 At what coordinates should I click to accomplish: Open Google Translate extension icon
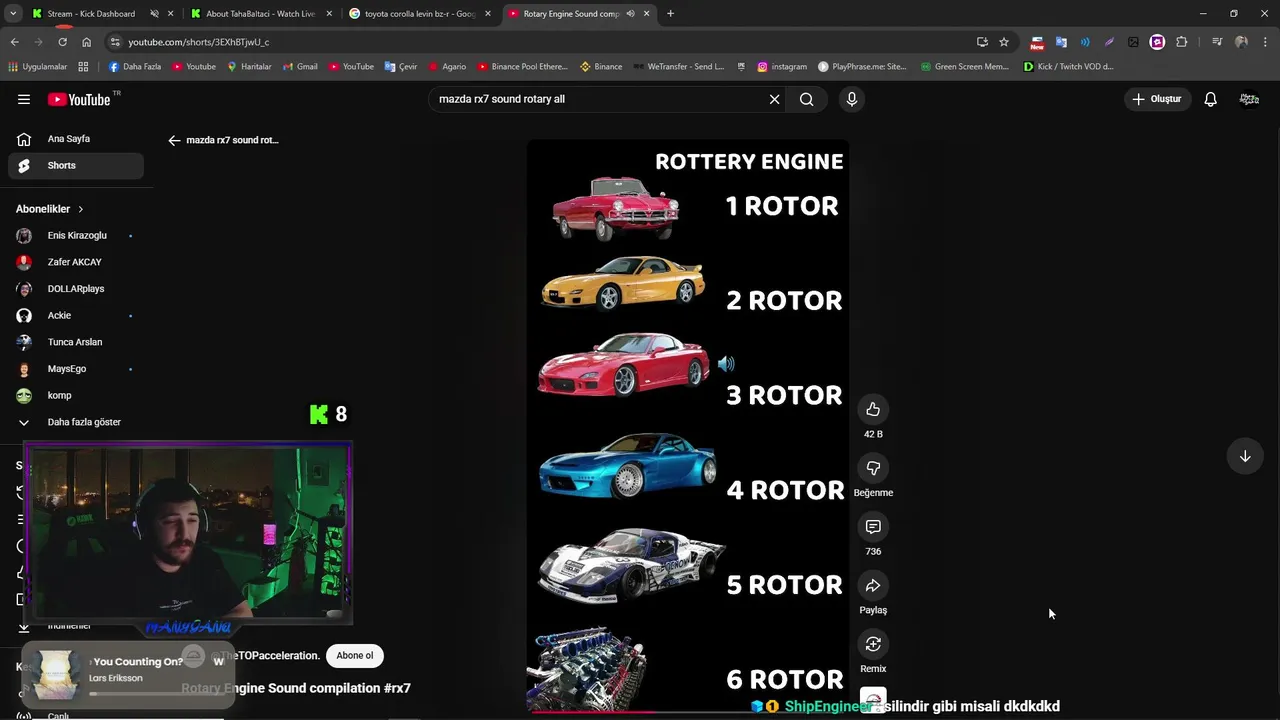1061,42
